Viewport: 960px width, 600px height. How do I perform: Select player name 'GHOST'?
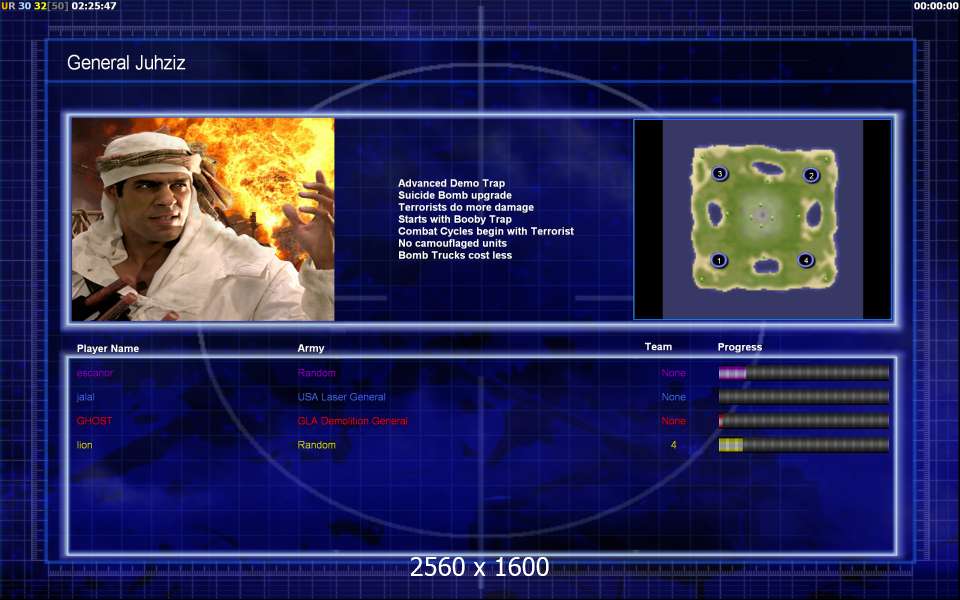click(x=94, y=421)
